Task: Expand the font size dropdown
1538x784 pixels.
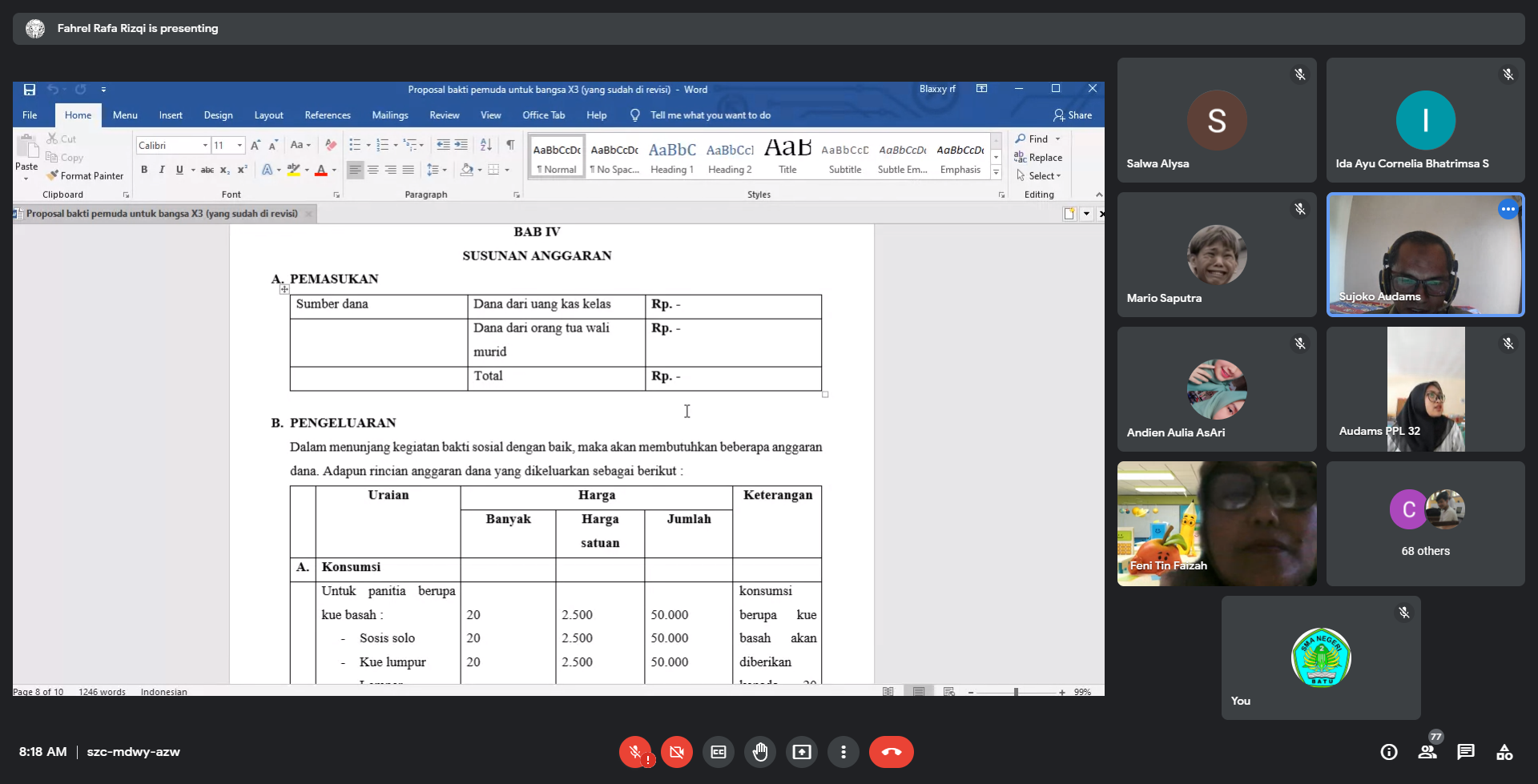Action: [x=240, y=146]
